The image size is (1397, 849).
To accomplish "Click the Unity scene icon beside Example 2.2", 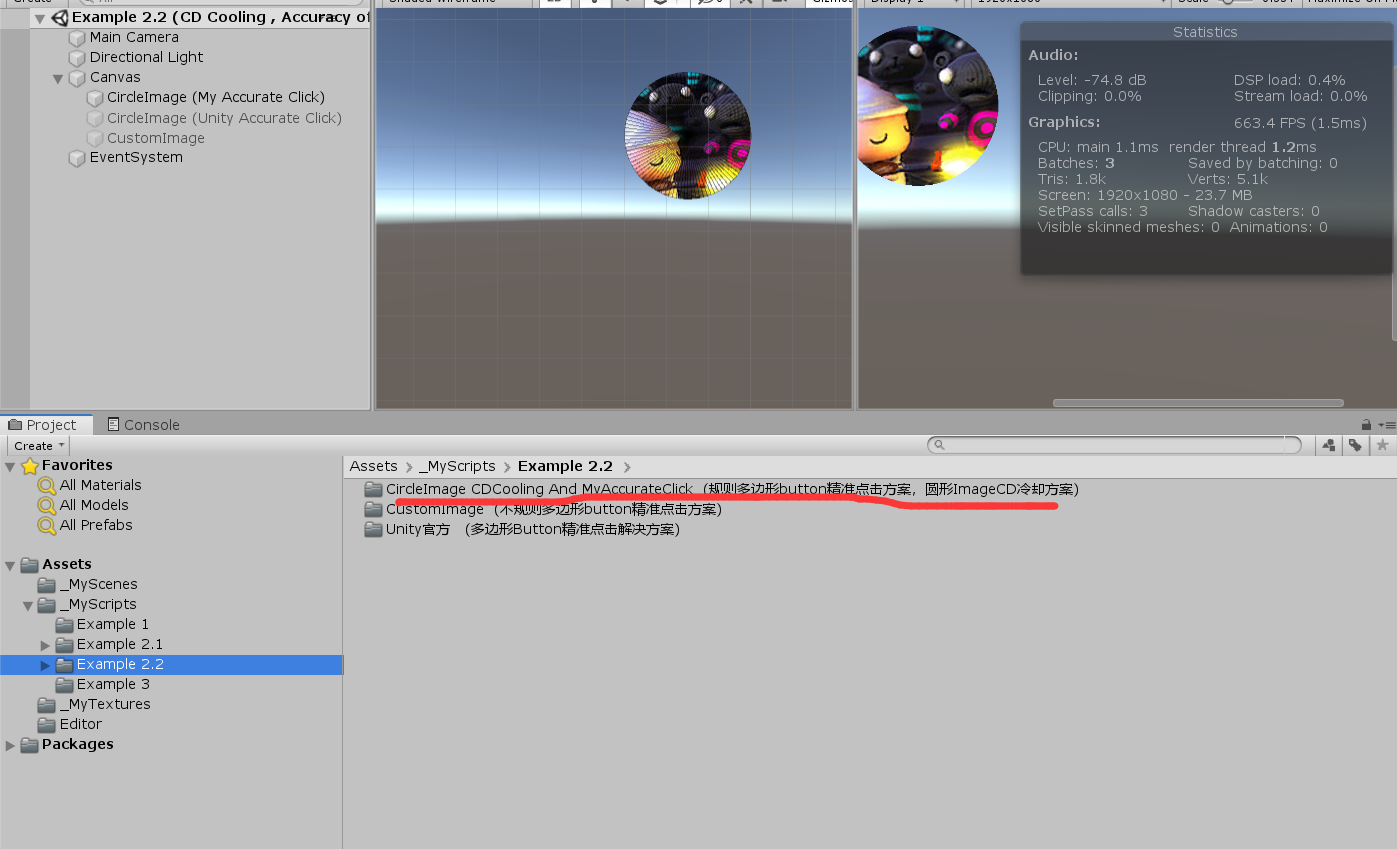I will [x=59, y=17].
